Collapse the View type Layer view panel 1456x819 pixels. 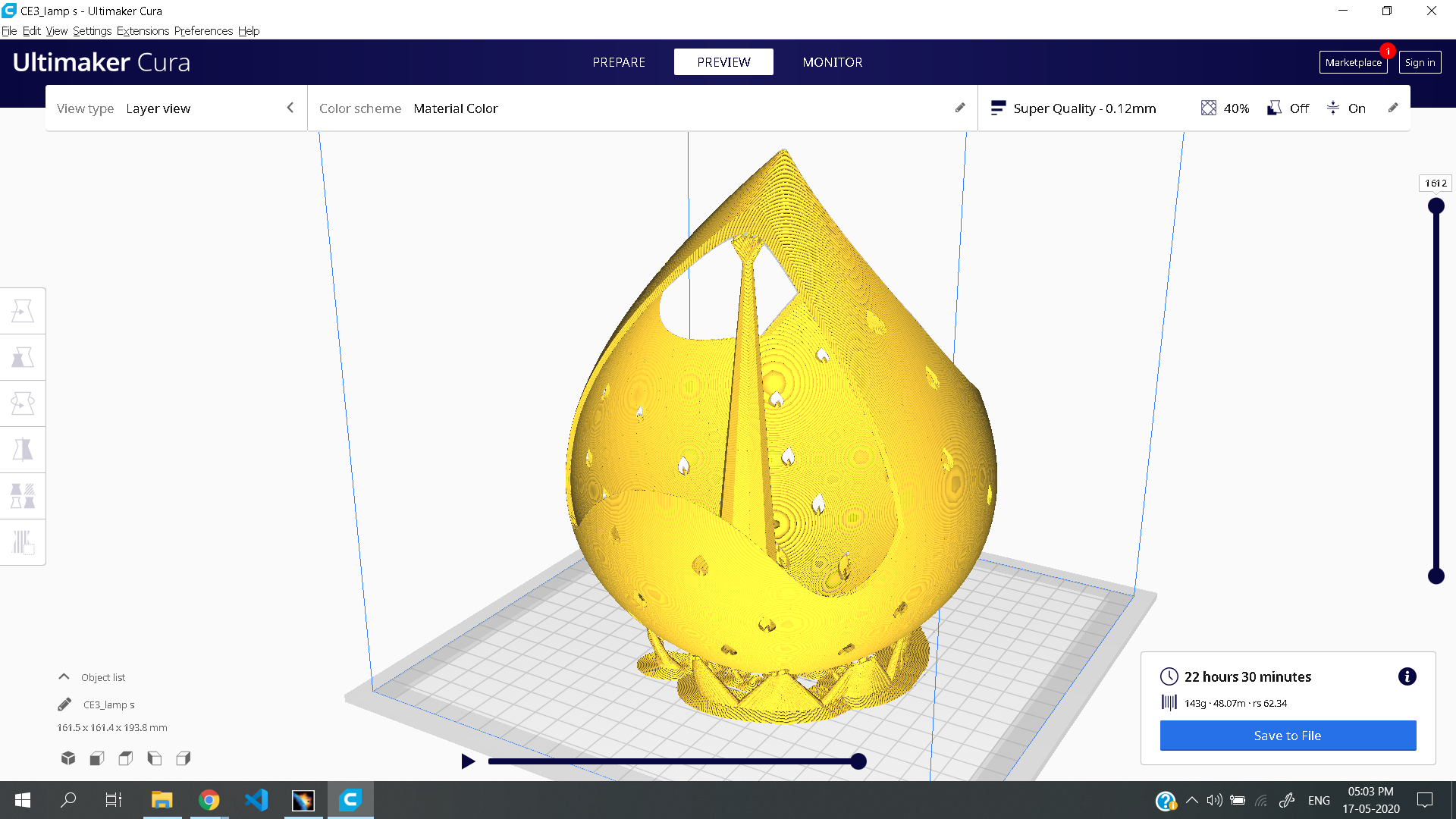[x=290, y=108]
